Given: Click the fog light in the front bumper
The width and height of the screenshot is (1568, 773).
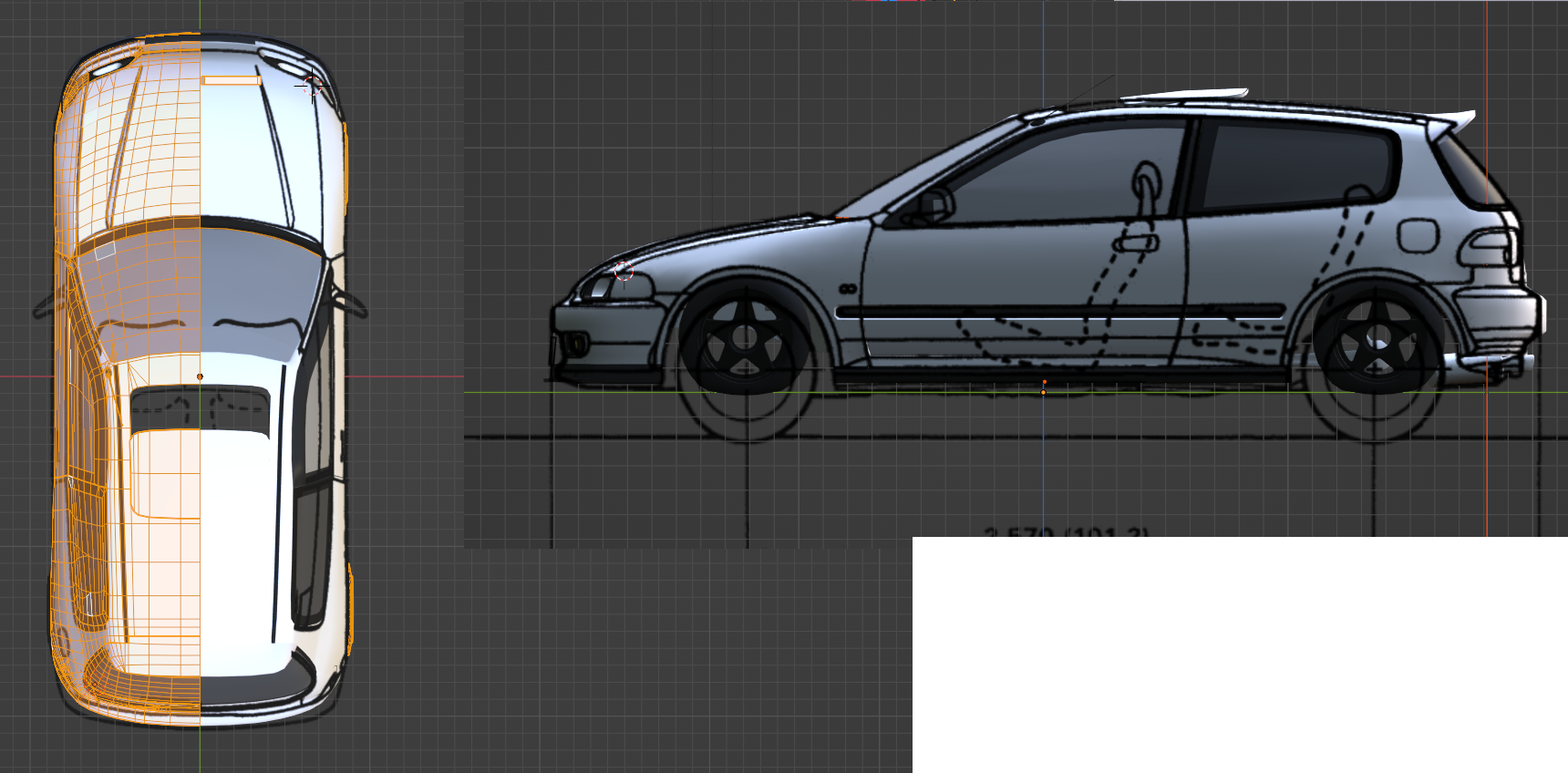Looking at the screenshot, I should coord(576,345).
